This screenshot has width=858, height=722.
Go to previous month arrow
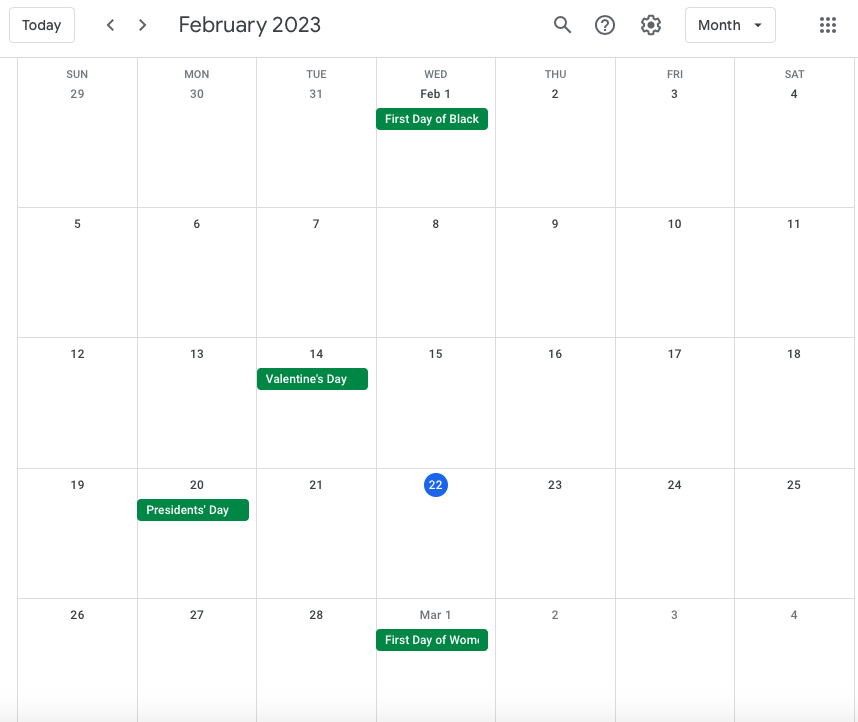(110, 25)
